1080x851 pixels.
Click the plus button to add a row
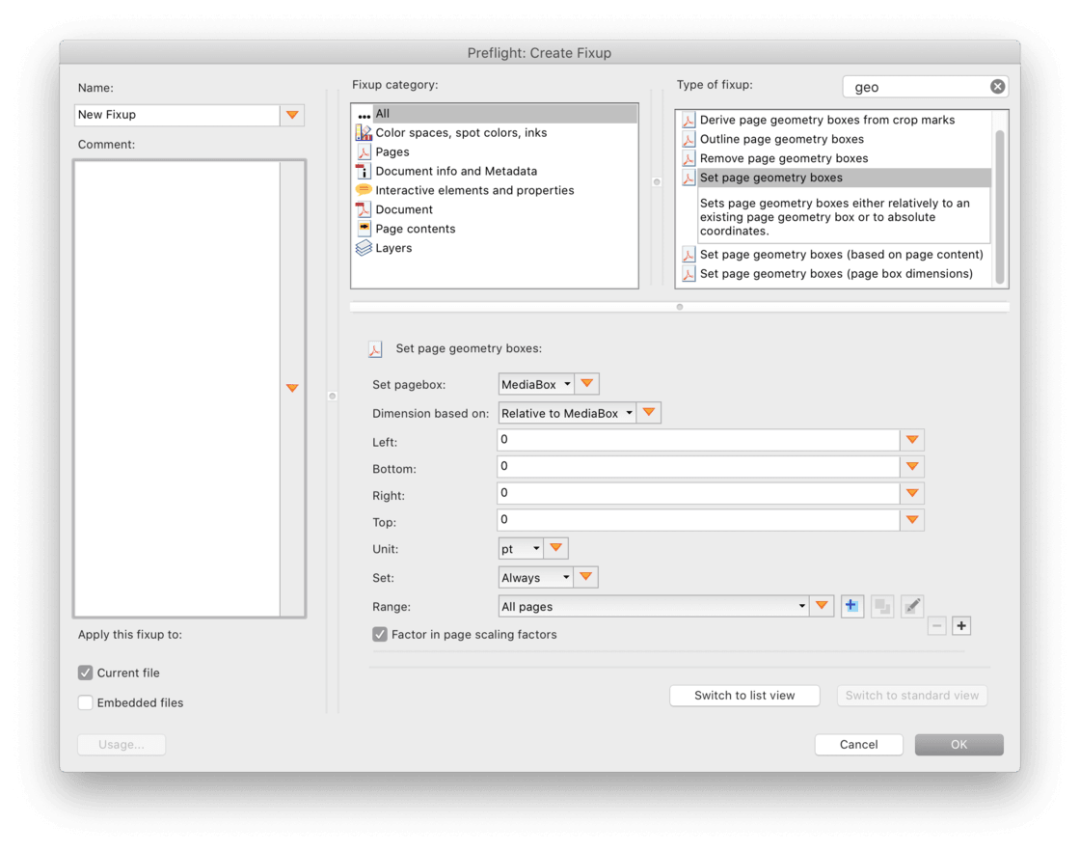tap(962, 626)
